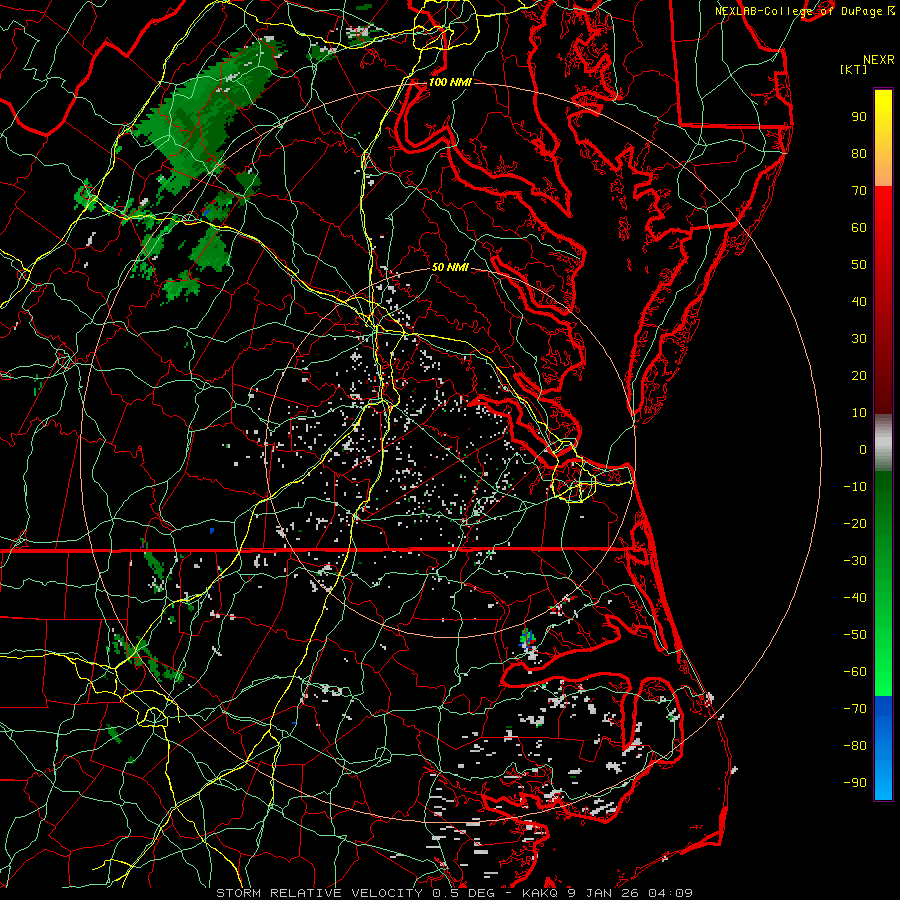
Task: Click the 60 value on the velocity scale
Action: click(859, 227)
